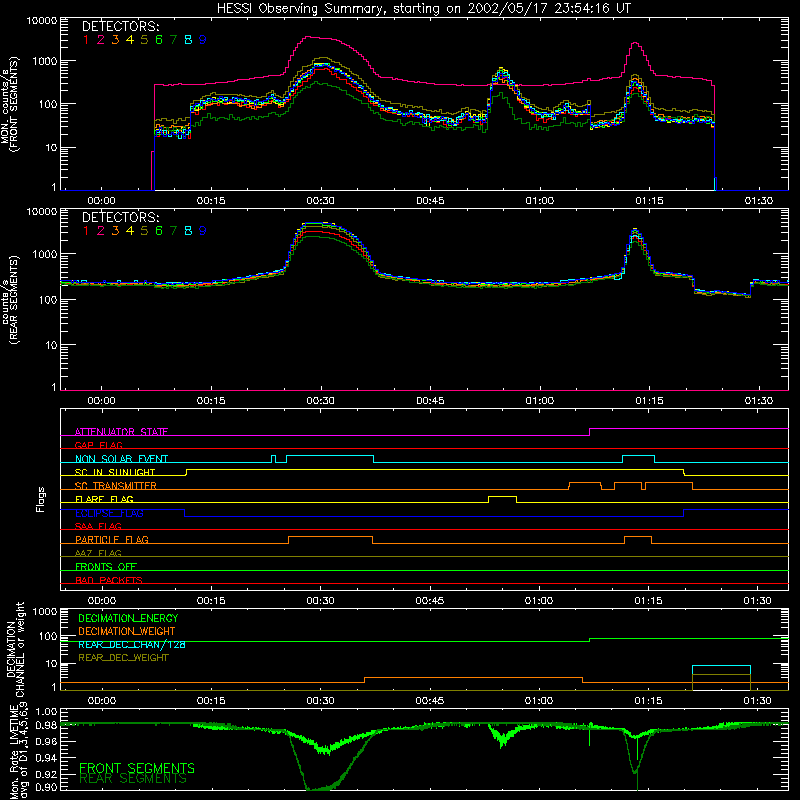Click 00:45 time label under Flags panel
The width and height of the screenshot is (800, 800).
point(430,601)
